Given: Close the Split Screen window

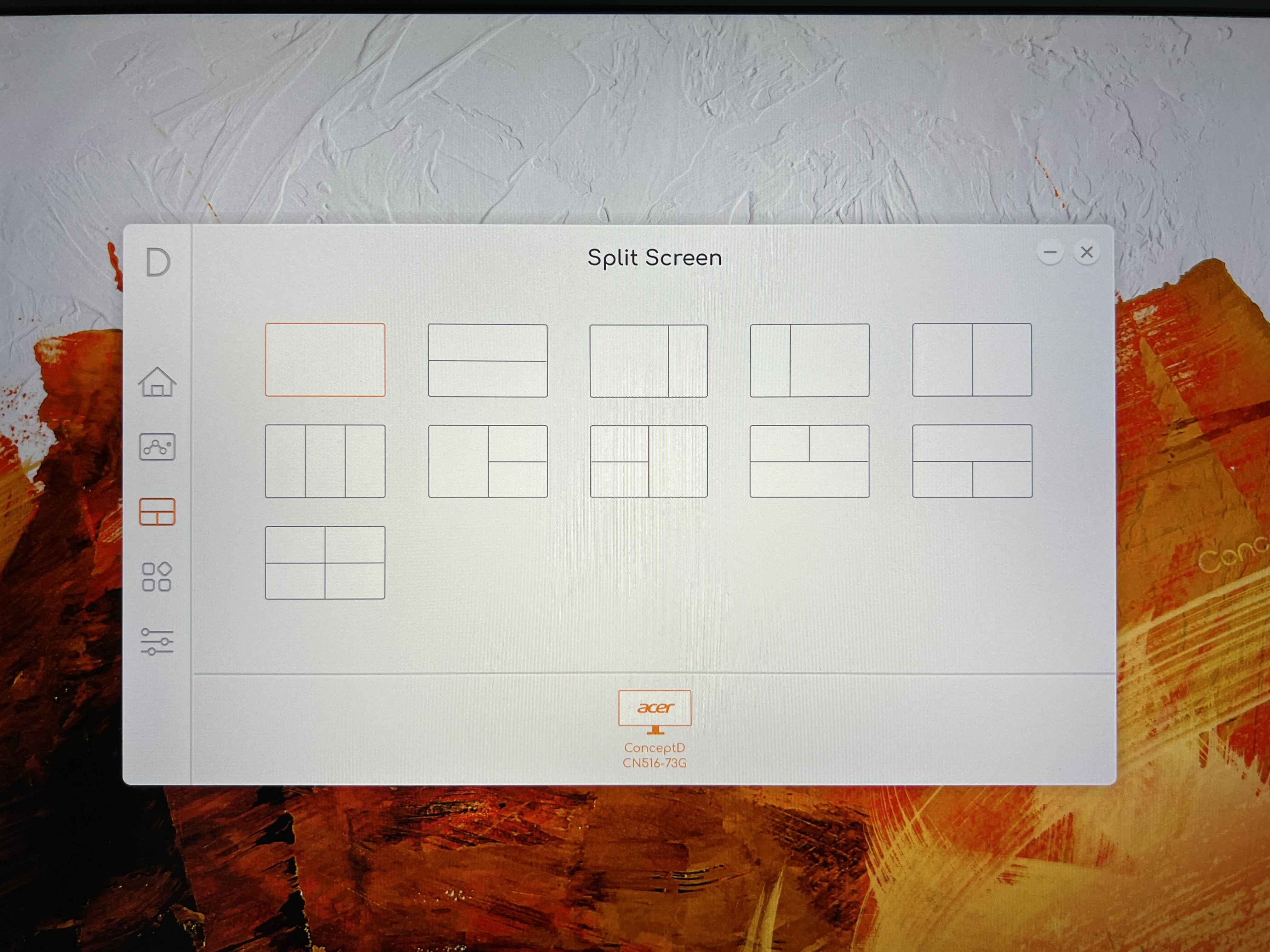Looking at the screenshot, I should (x=1086, y=252).
